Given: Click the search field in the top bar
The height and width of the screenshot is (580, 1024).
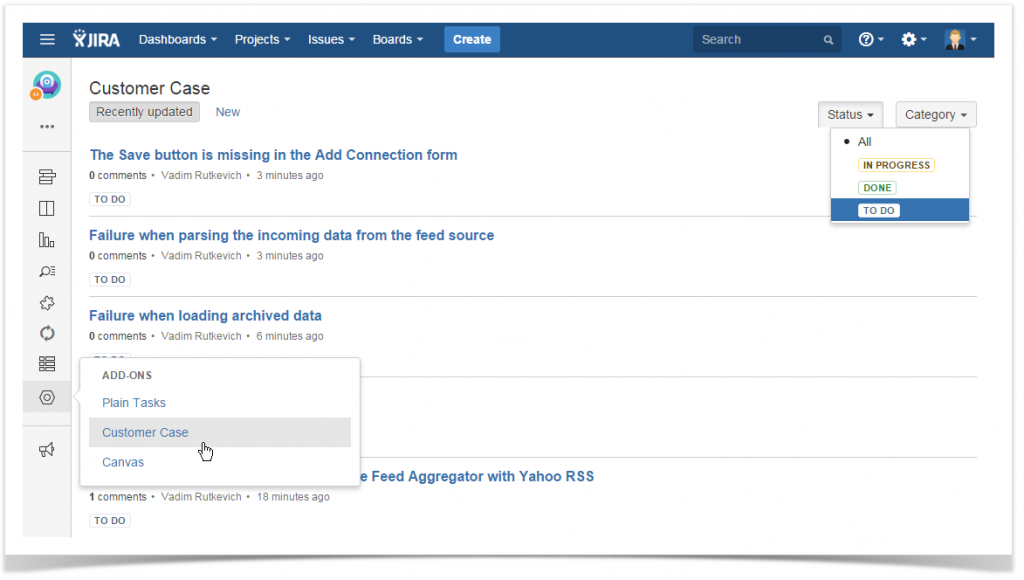Looking at the screenshot, I should [x=765, y=39].
